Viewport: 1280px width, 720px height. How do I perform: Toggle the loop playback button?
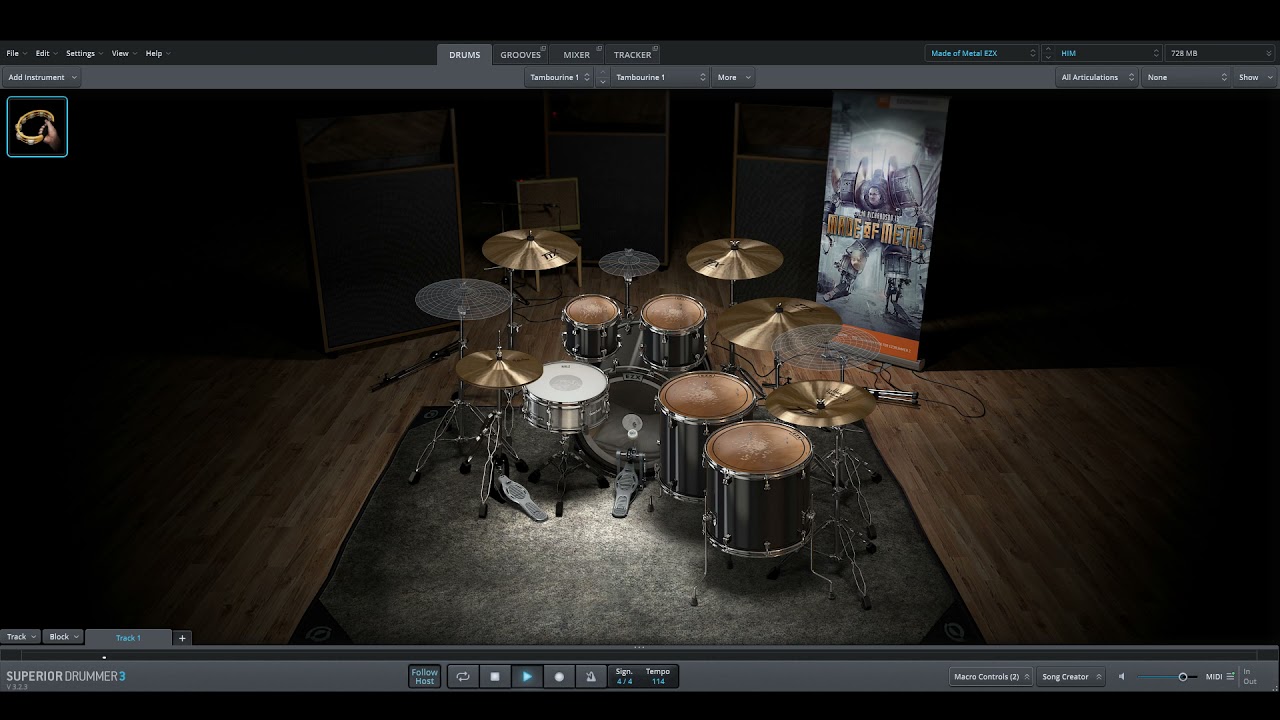(x=463, y=677)
